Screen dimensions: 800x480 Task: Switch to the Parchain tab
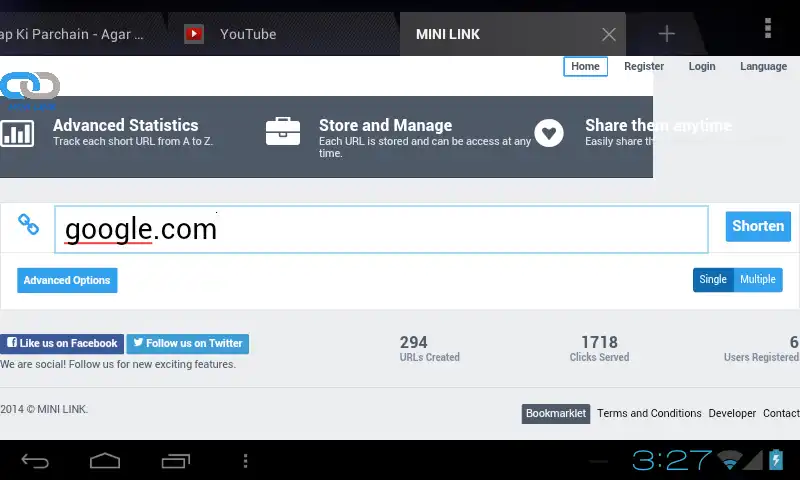pos(82,34)
